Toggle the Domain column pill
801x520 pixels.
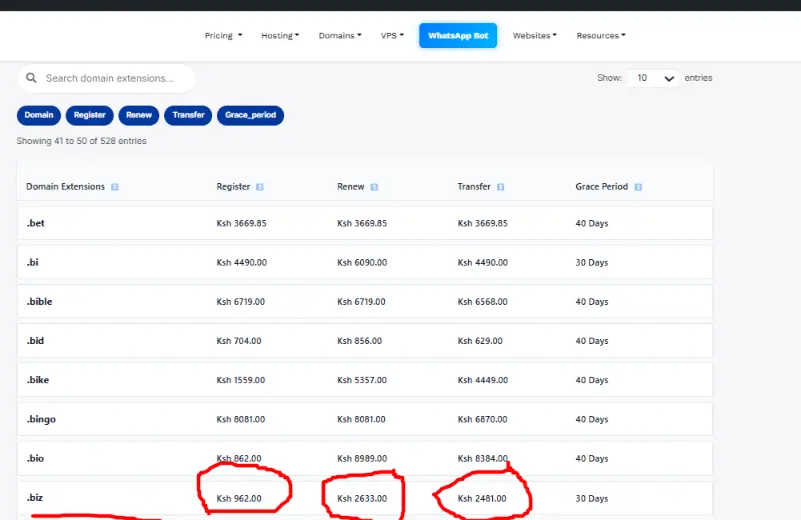click(x=39, y=115)
